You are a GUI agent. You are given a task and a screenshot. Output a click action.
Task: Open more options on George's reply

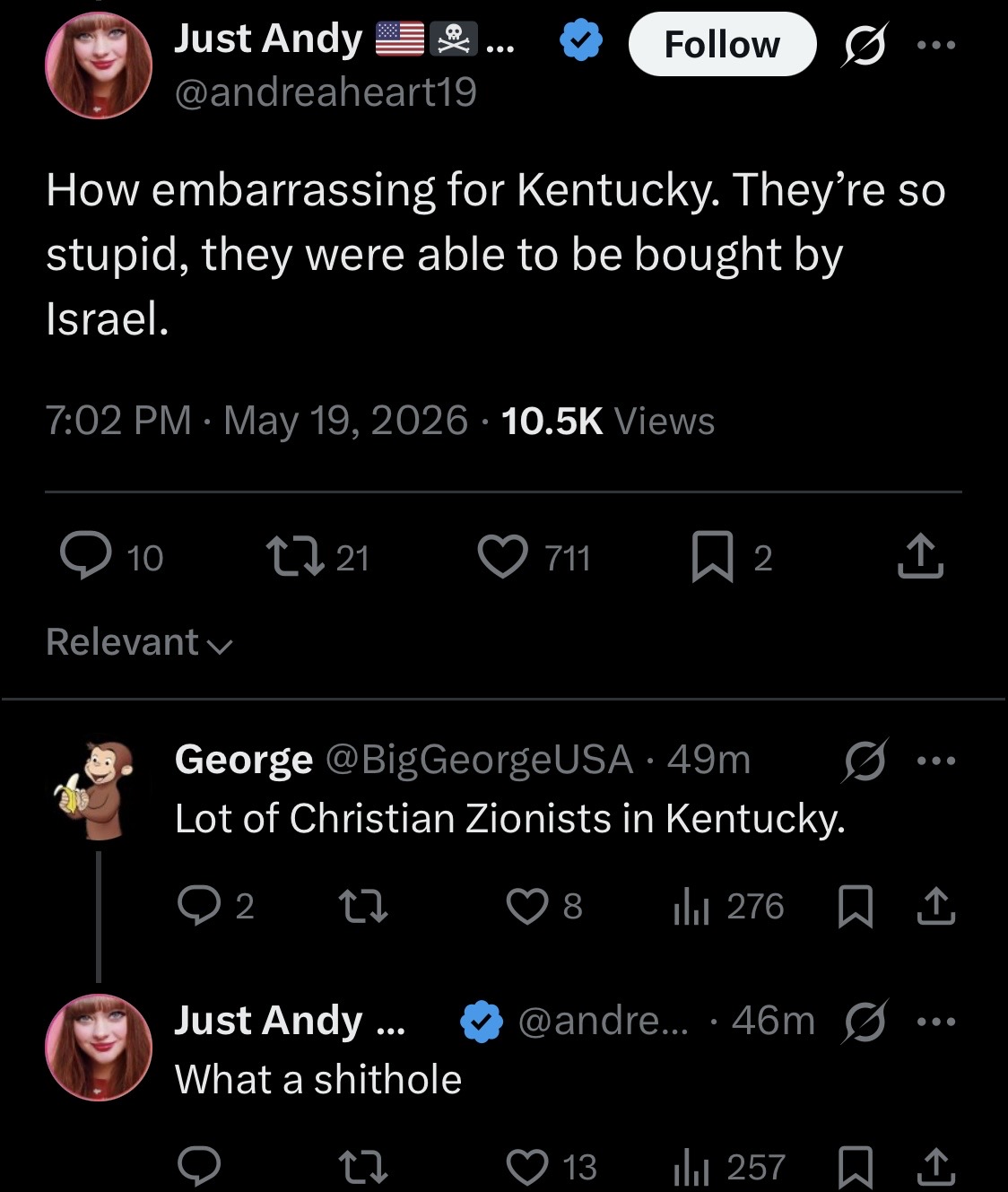(936, 761)
